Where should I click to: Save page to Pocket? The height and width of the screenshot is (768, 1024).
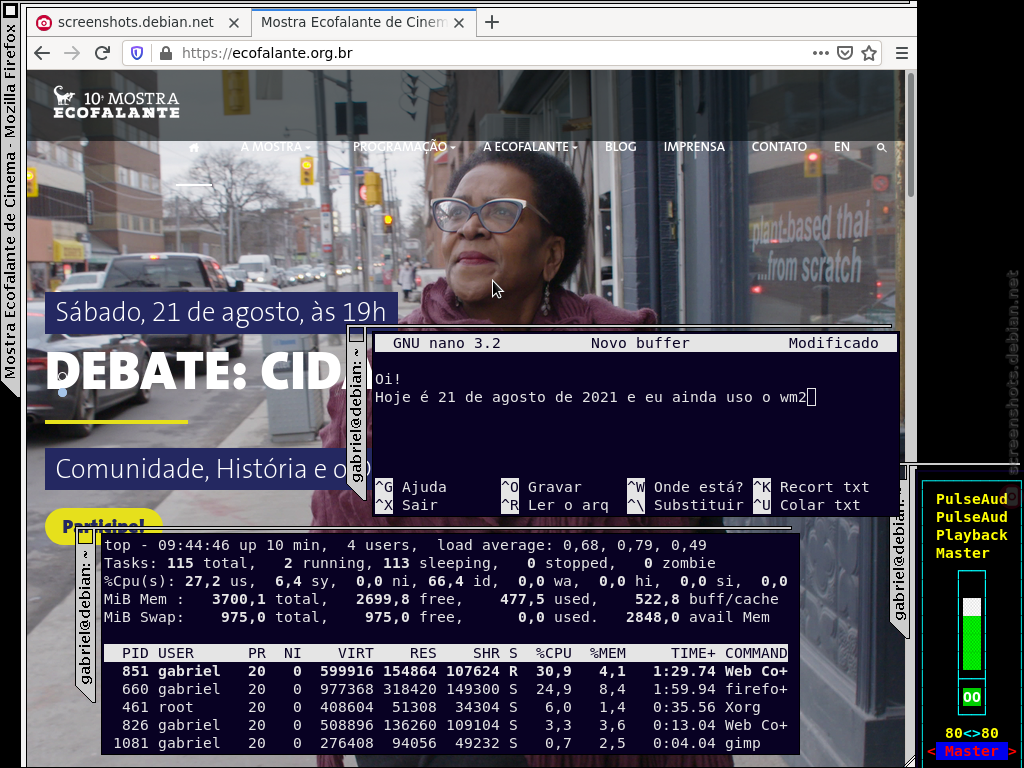tap(845, 53)
